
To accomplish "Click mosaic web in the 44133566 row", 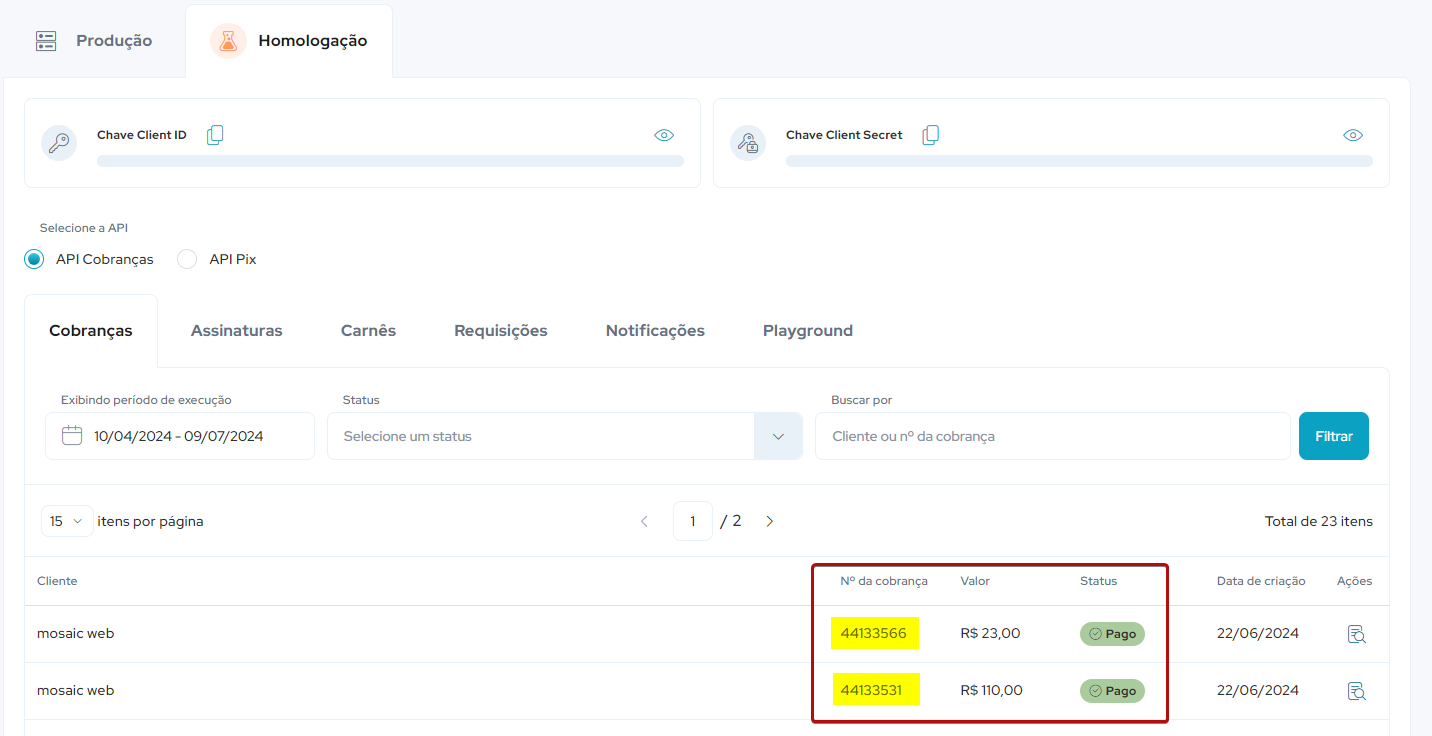I will point(75,633).
